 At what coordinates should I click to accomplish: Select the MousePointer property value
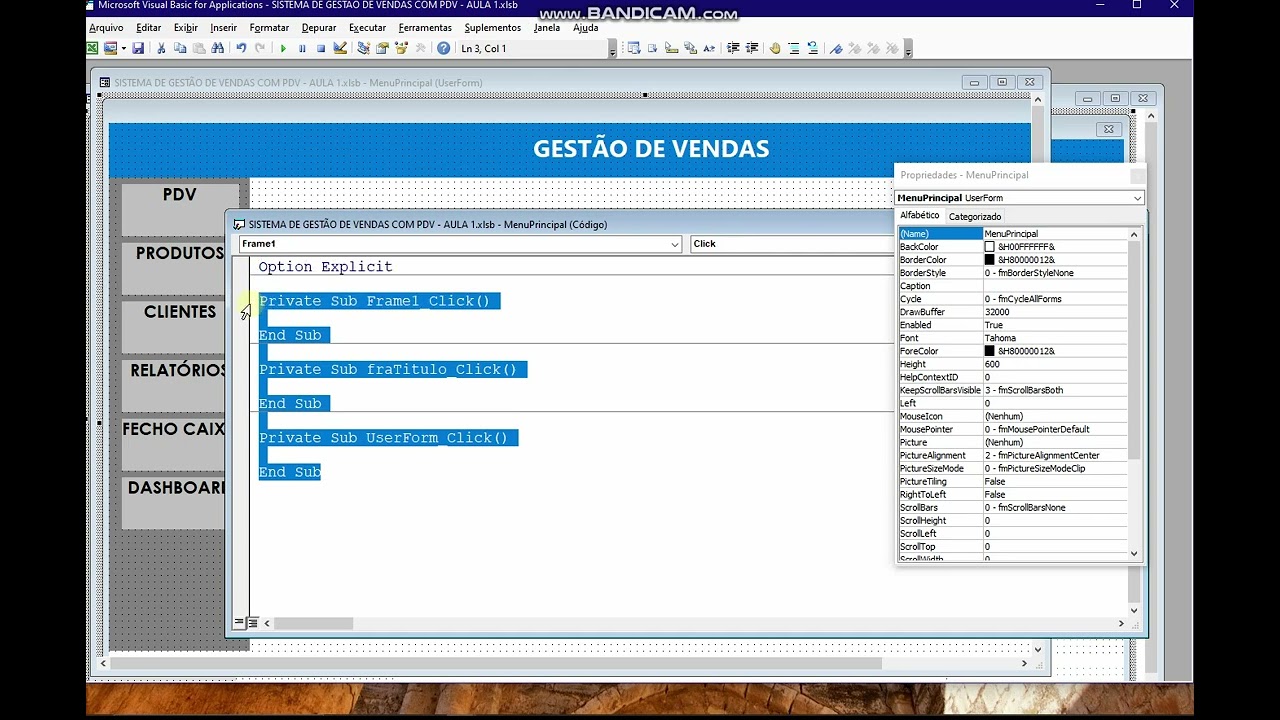point(1055,429)
